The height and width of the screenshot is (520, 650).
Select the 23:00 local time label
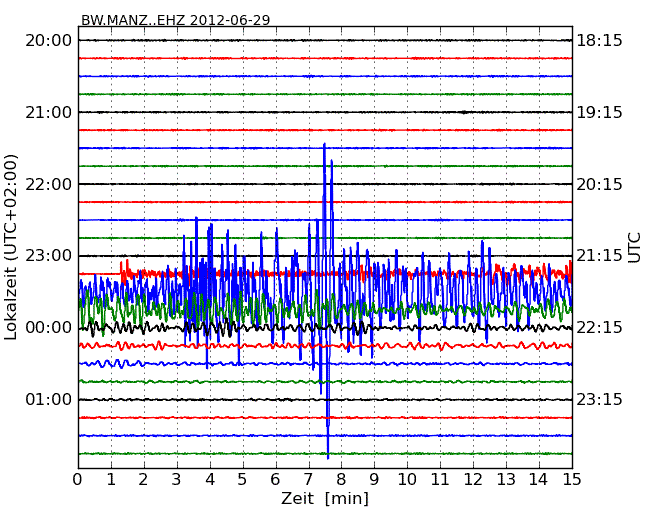[x=49, y=255]
